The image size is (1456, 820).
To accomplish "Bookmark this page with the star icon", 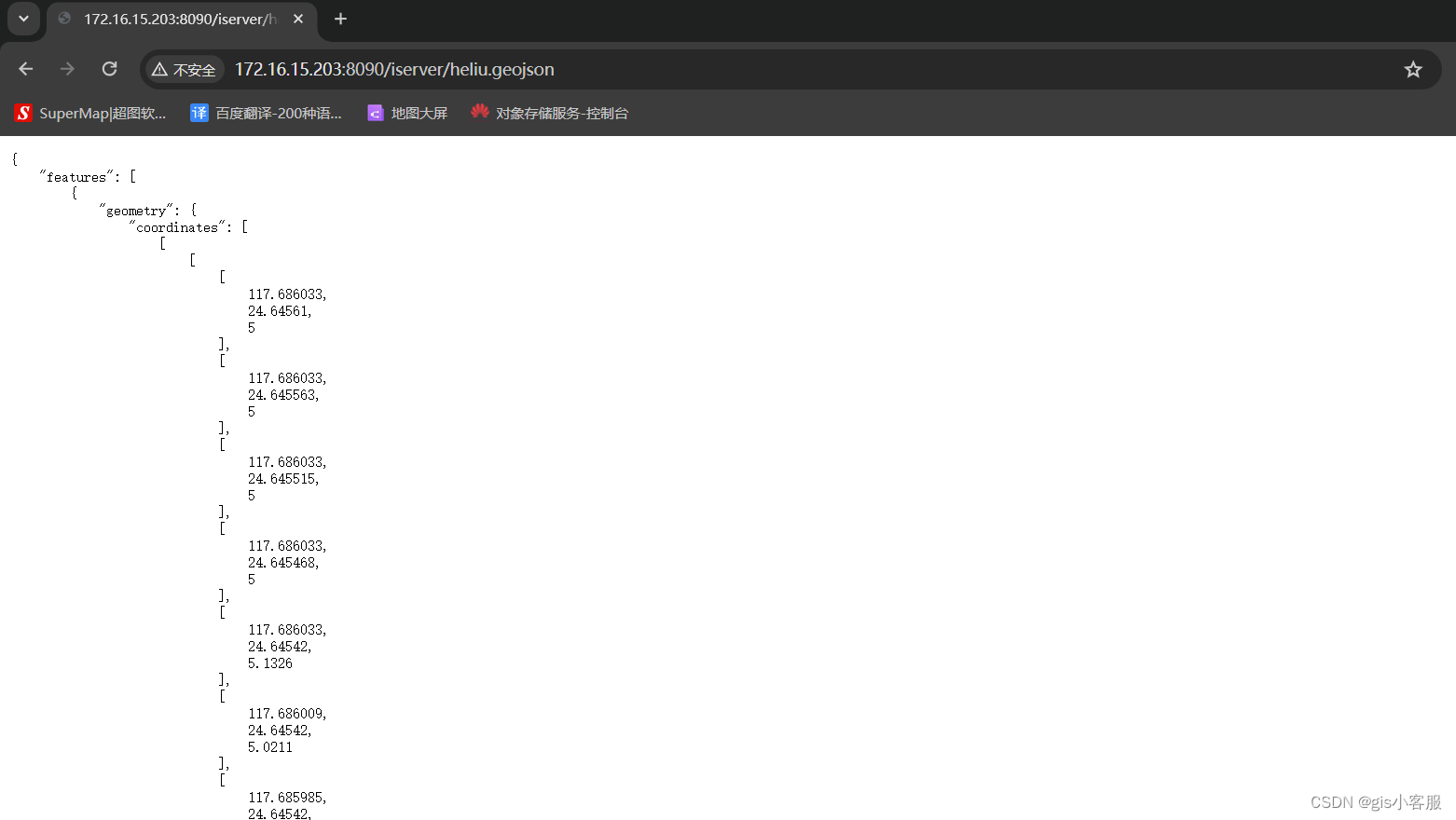I will click(1413, 69).
